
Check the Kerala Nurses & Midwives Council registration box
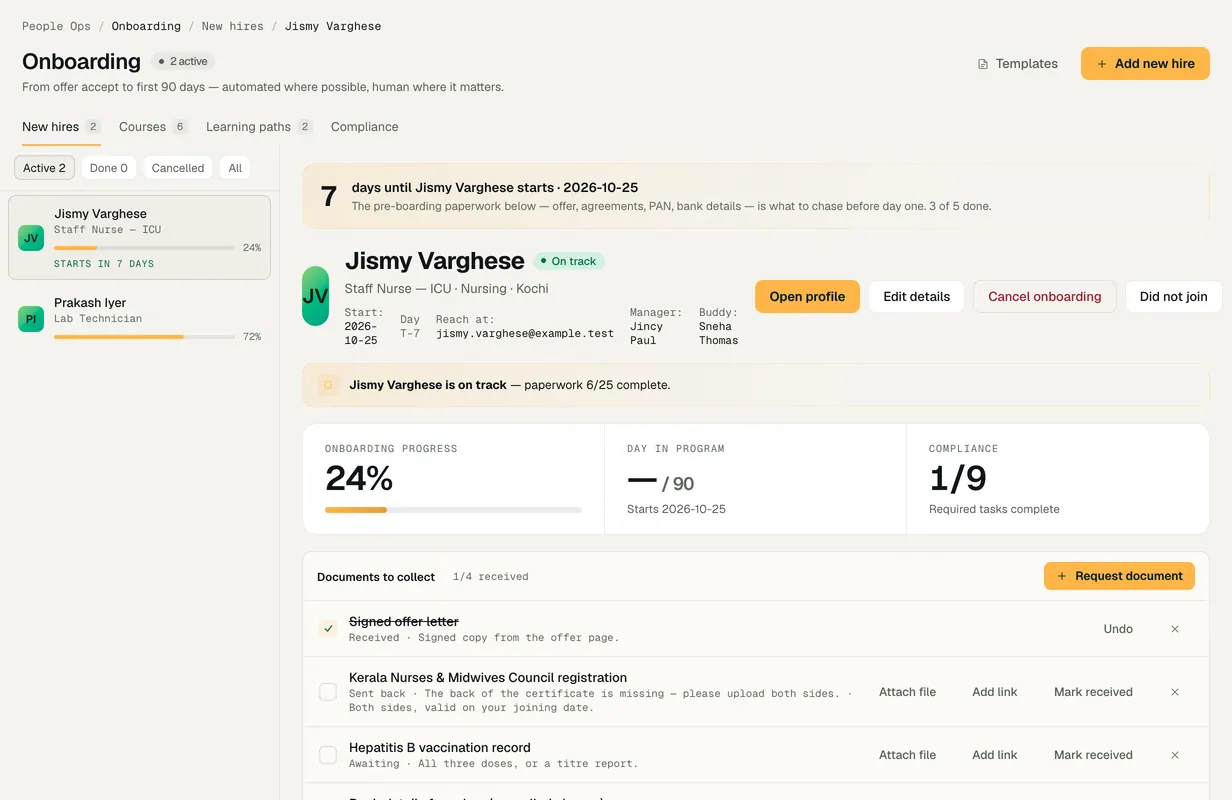coord(328,692)
